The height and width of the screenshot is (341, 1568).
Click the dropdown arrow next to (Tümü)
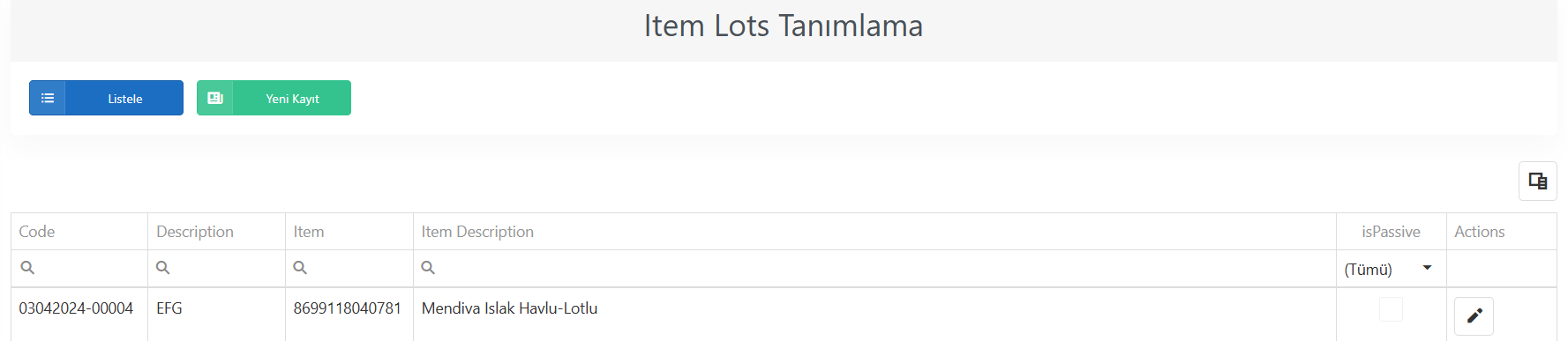coord(1427,268)
